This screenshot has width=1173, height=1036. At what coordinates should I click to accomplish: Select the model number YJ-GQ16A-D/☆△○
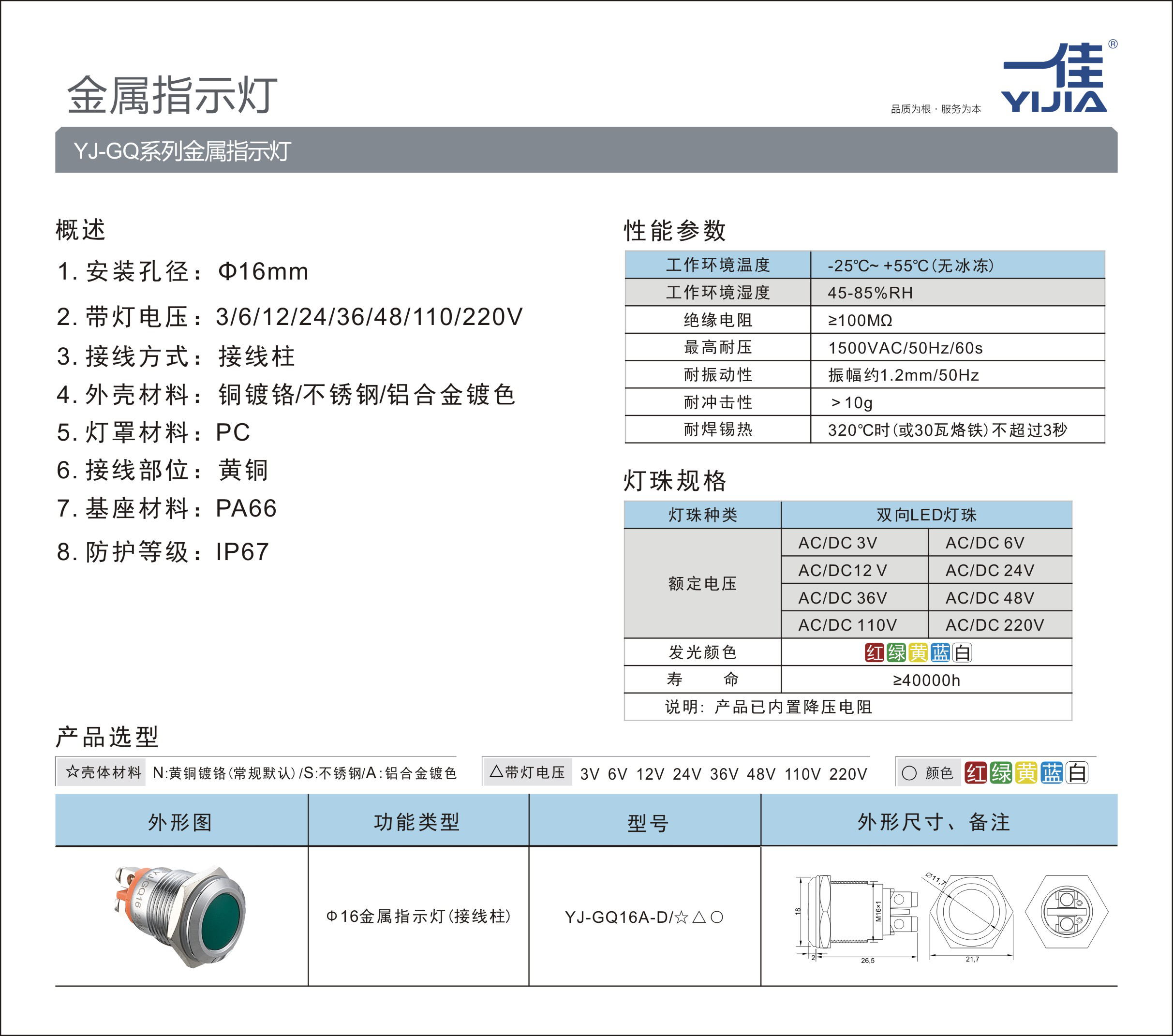(x=644, y=917)
